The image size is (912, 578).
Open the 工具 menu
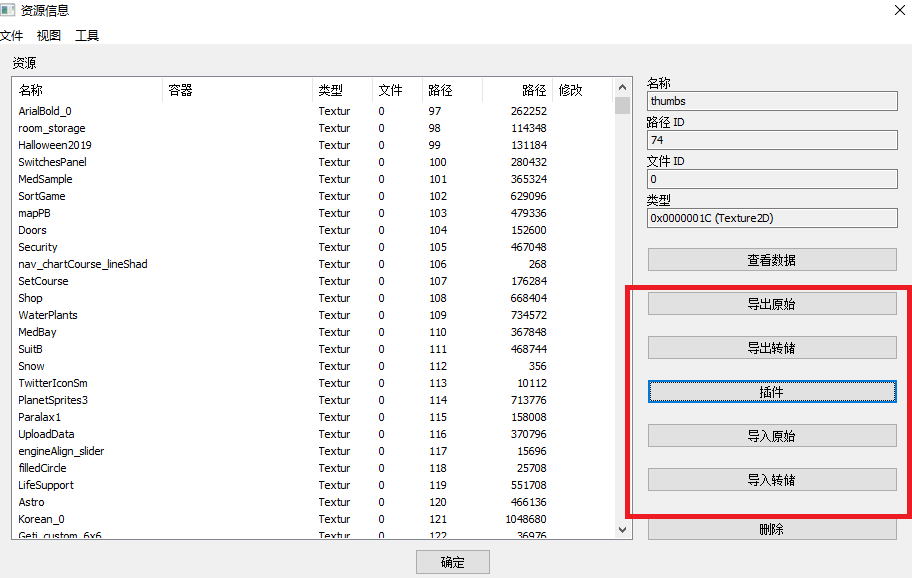click(87, 35)
